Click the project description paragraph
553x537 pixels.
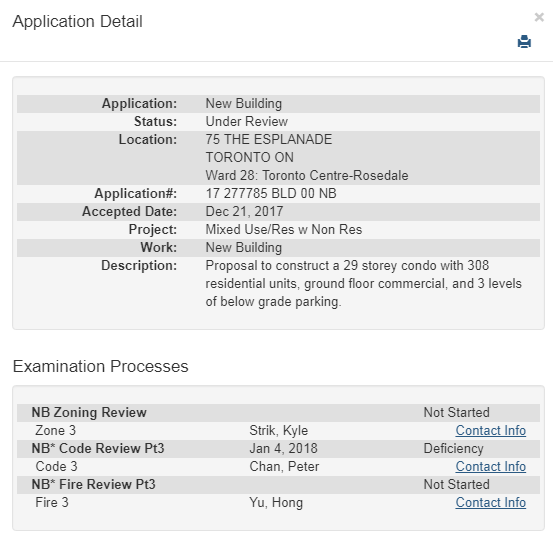[364, 283]
